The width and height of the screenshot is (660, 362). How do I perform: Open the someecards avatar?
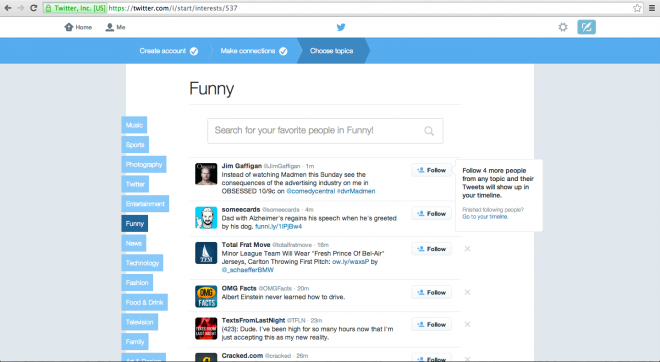[x=206, y=218]
